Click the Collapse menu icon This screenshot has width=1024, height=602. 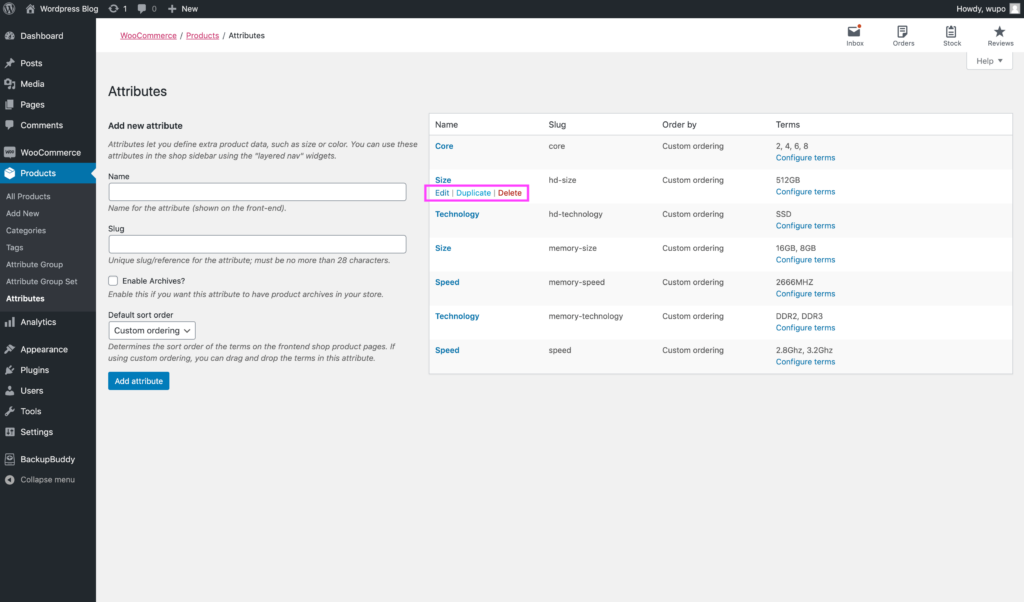coord(9,480)
